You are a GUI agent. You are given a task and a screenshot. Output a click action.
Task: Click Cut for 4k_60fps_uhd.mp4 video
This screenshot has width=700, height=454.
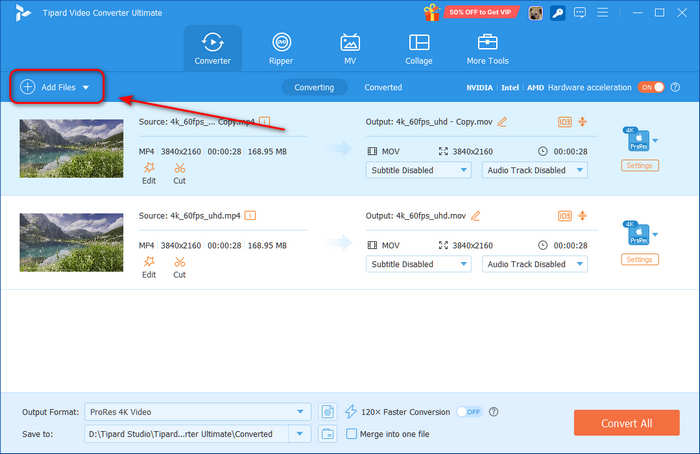pos(179,267)
